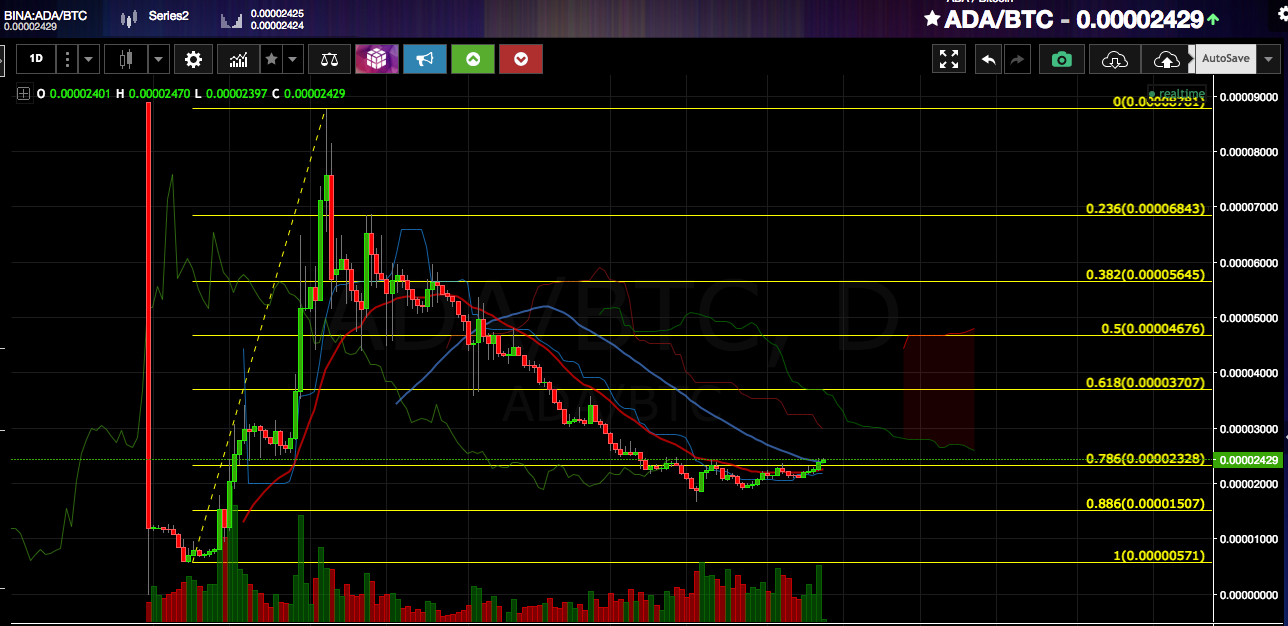Click the Open value 0.00002401
Viewport: 1288px width, 626px height.
click(x=79, y=93)
